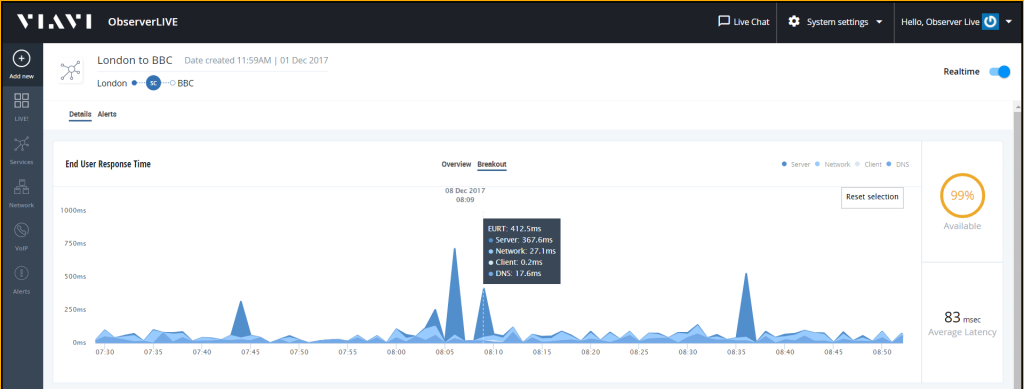The image size is (1024, 389).
Task: Select the Breakout chart view
Action: pos(492,164)
